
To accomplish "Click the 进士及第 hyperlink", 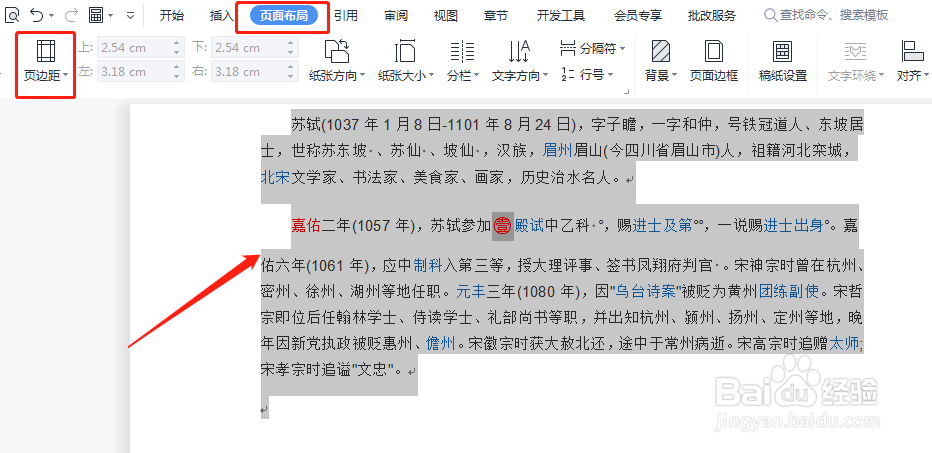I will [x=661, y=225].
